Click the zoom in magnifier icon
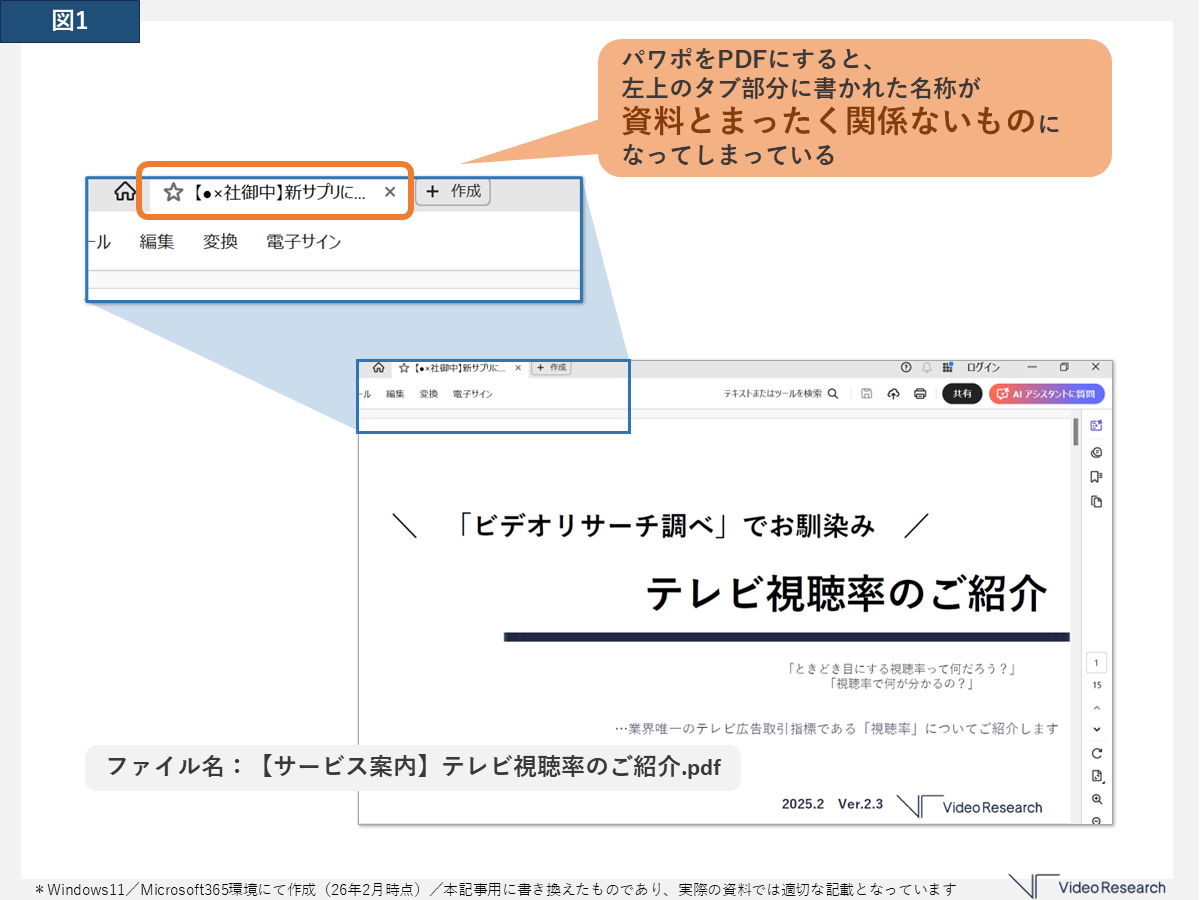This screenshot has height=900, width=1200. click(x=1097, y=800)
